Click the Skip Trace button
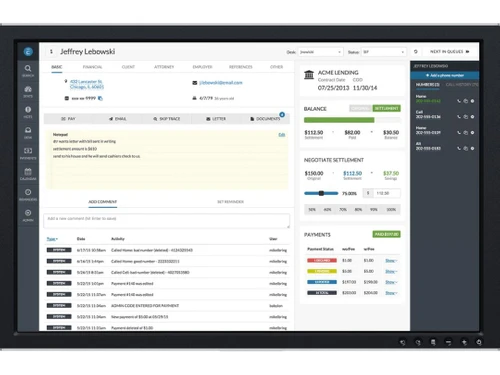Viewport: 500px width, 375px height. point(167,119)
